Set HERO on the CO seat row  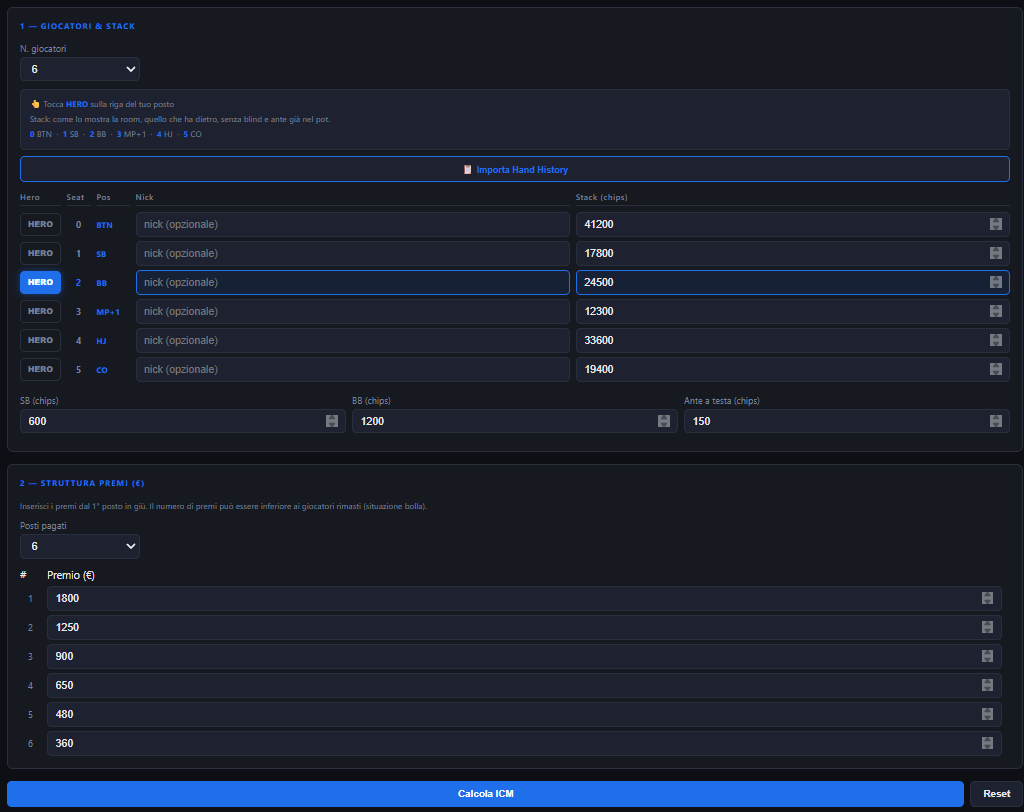tap(40, 369)
